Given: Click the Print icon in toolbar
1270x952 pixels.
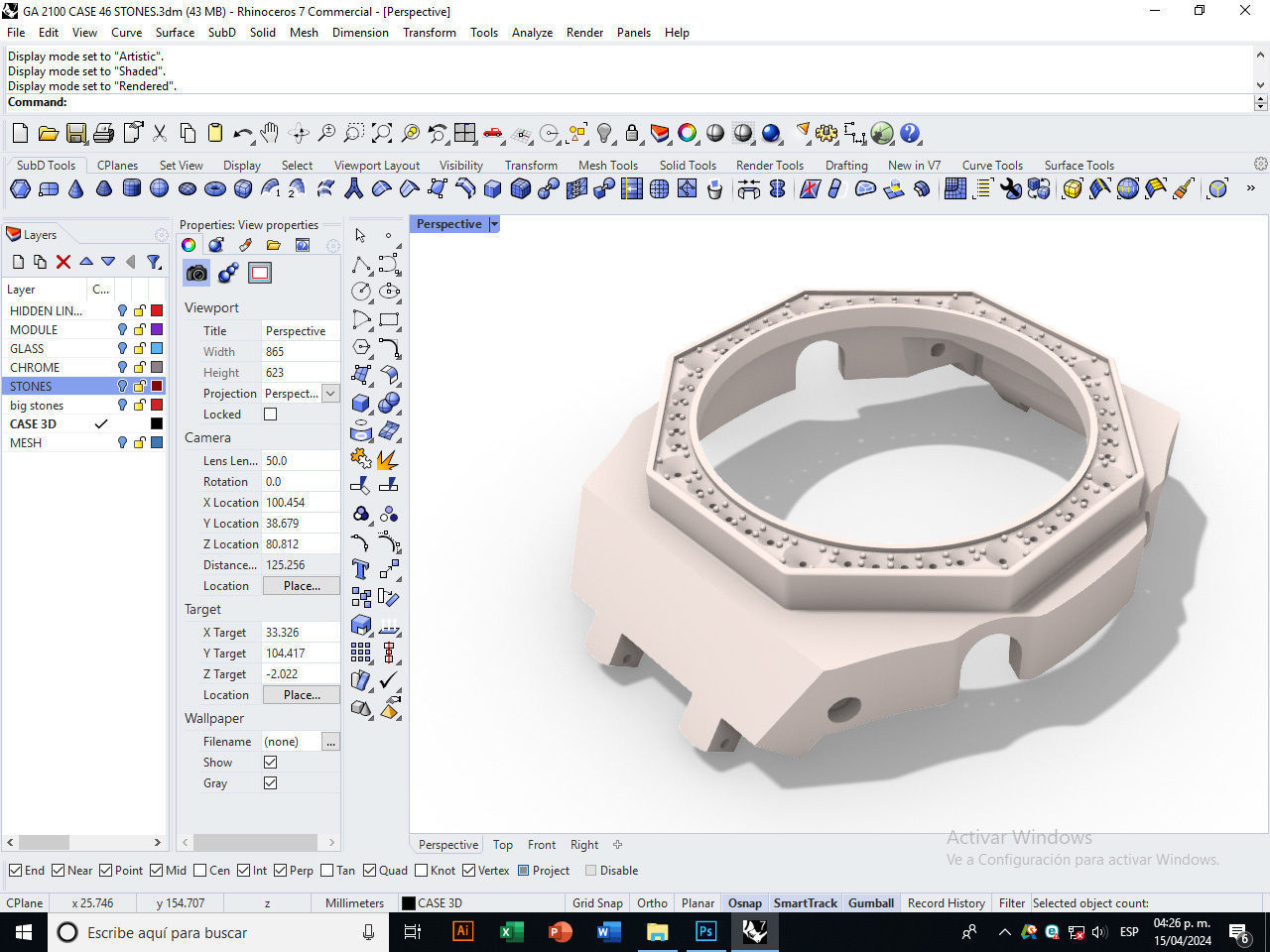Looking at the screenshot, I should point(103,133).
